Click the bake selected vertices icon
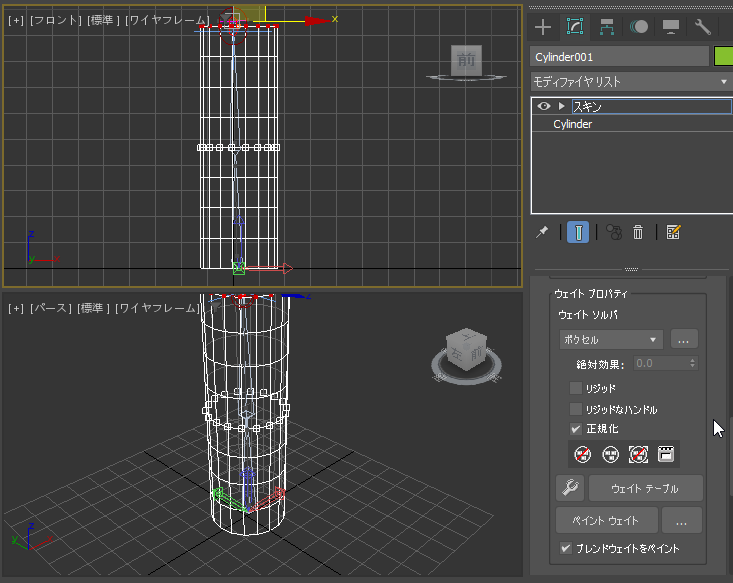733x583 pixels. tap(666, 454)
